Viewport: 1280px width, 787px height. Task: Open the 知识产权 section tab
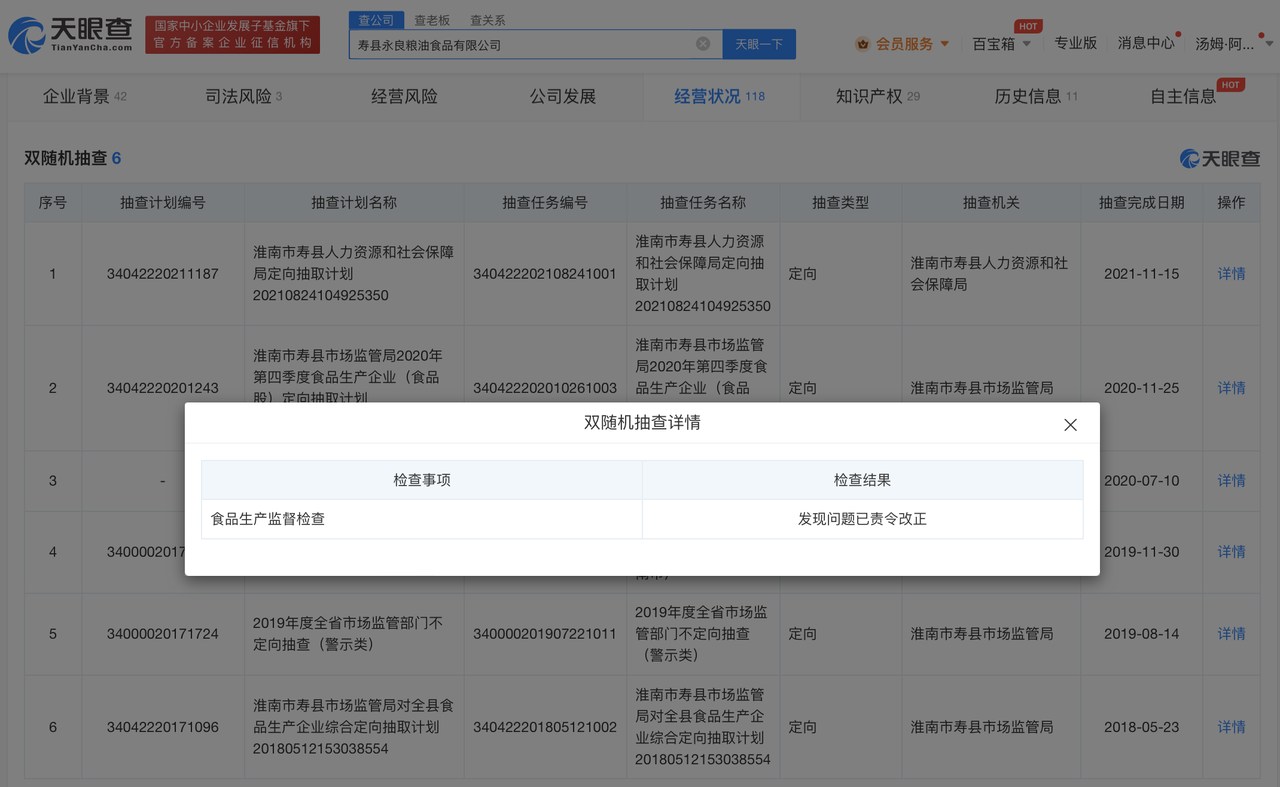[869, 97]
